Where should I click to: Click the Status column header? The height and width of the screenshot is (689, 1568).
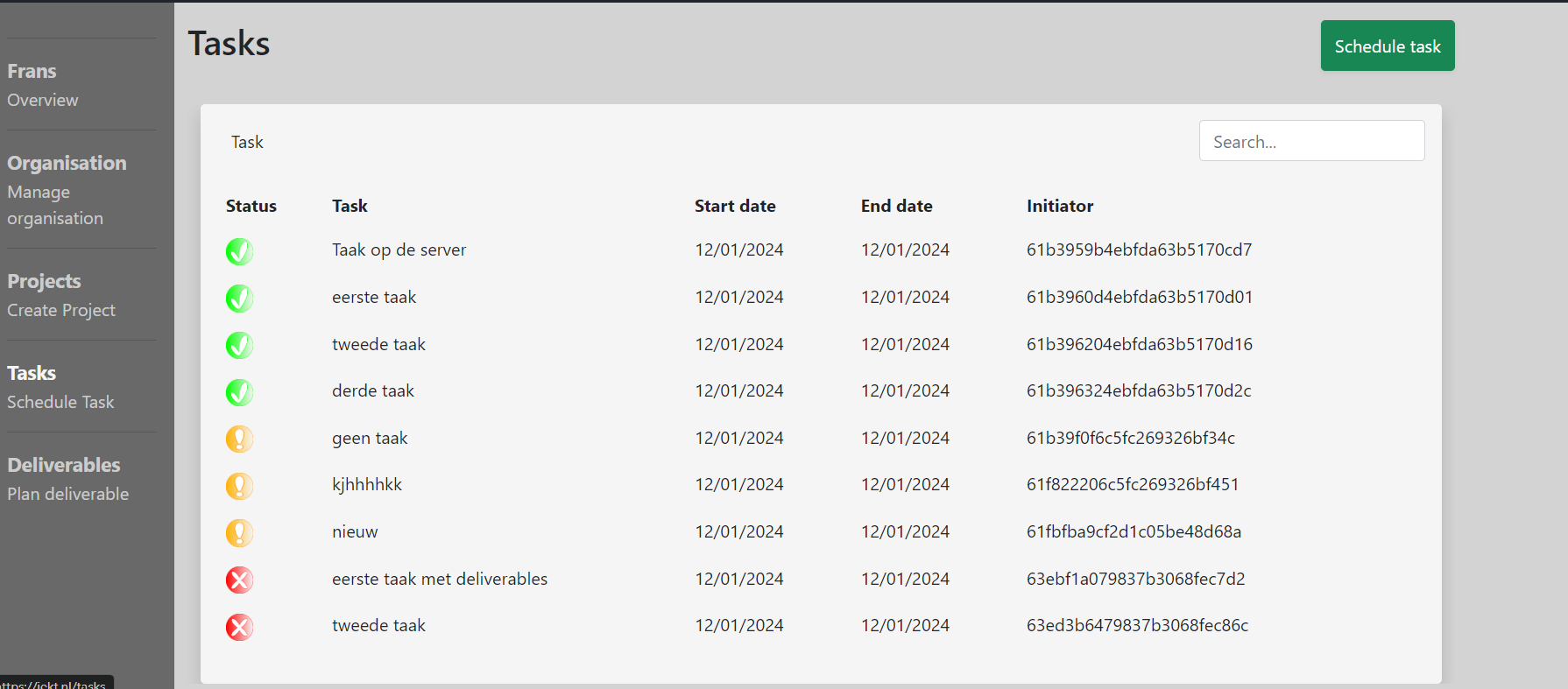(x=251, y=207)
